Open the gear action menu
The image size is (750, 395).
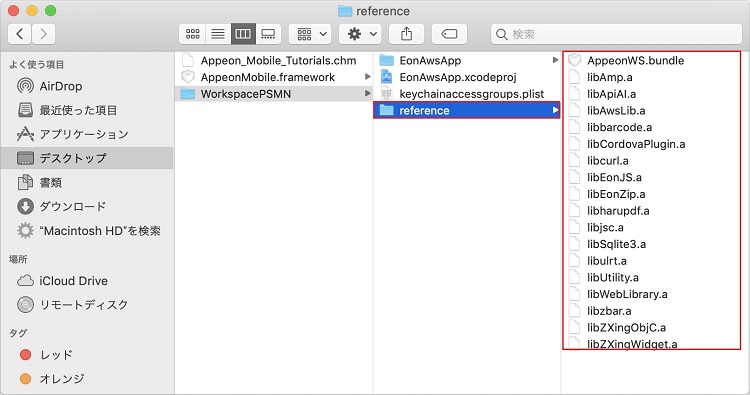click(360, 34)
